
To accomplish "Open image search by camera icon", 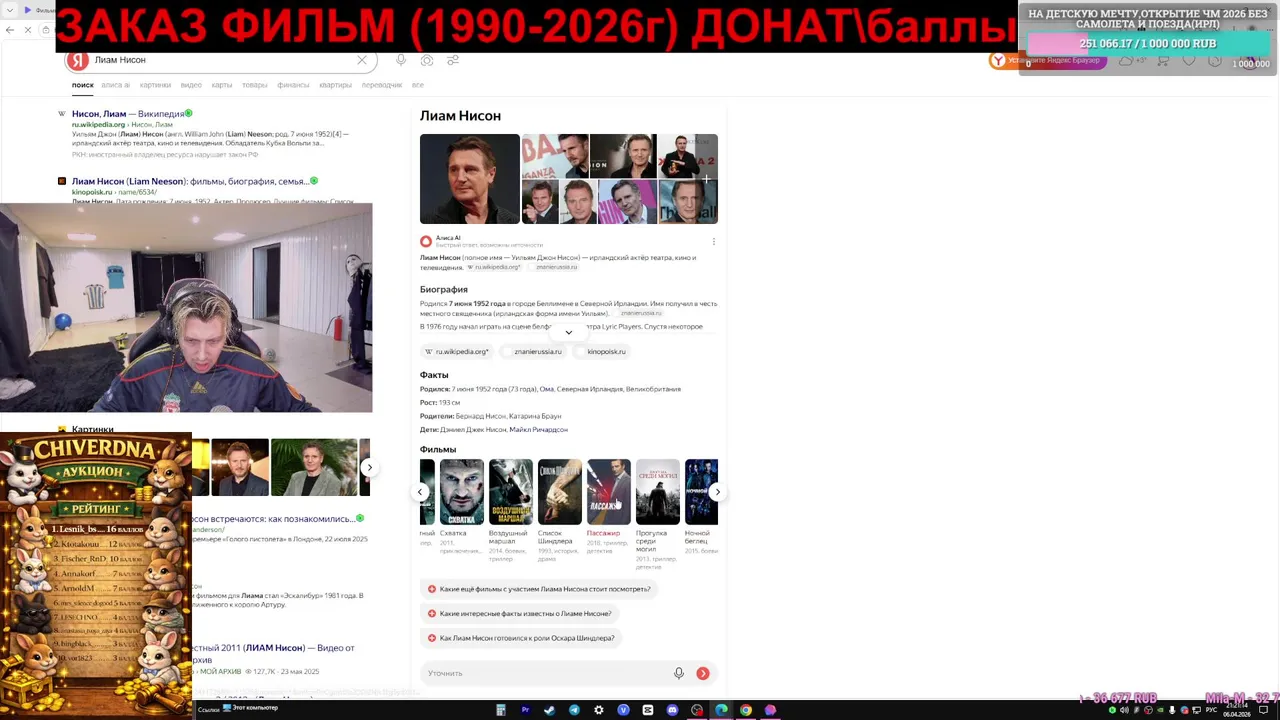I will pyautogui.click(x=427, y=60).
